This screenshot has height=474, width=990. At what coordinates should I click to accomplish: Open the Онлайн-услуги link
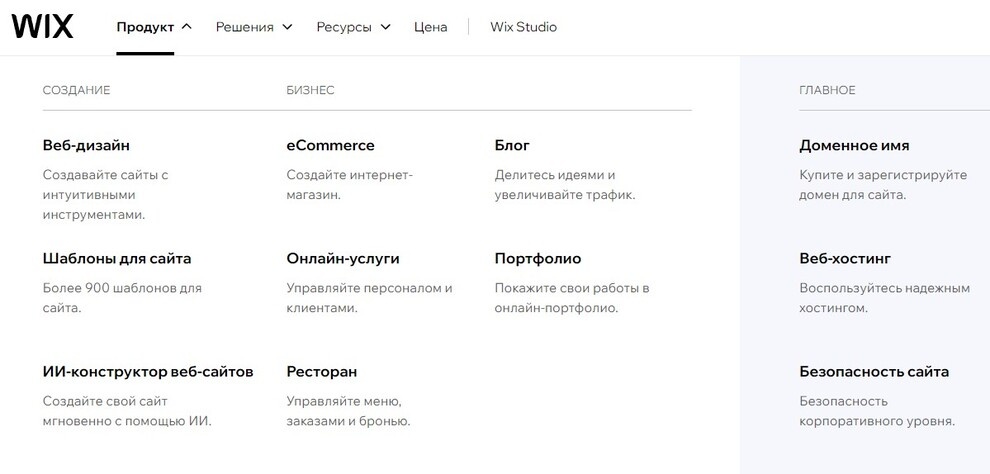pyautogui.click(x=343, y=258)
